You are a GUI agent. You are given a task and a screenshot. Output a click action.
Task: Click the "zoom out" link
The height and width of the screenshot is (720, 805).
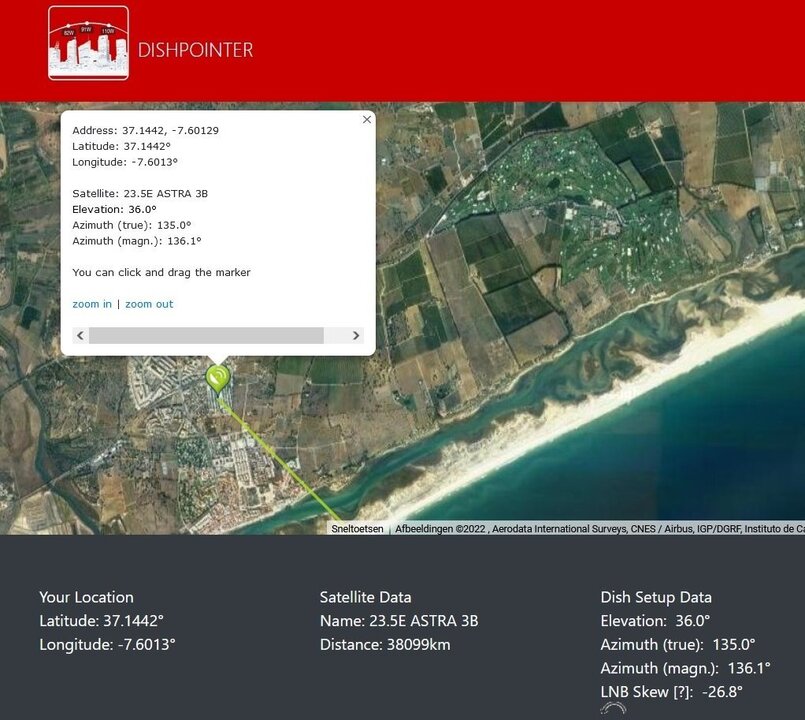(149, 304)
